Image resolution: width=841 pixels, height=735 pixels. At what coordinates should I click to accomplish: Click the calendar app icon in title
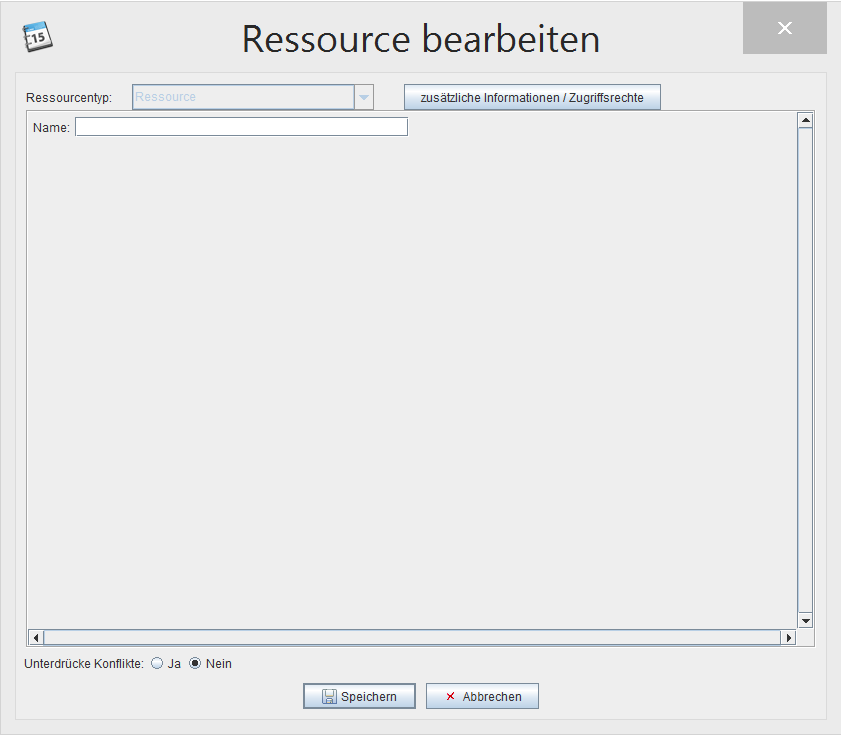tap(37, 37)
